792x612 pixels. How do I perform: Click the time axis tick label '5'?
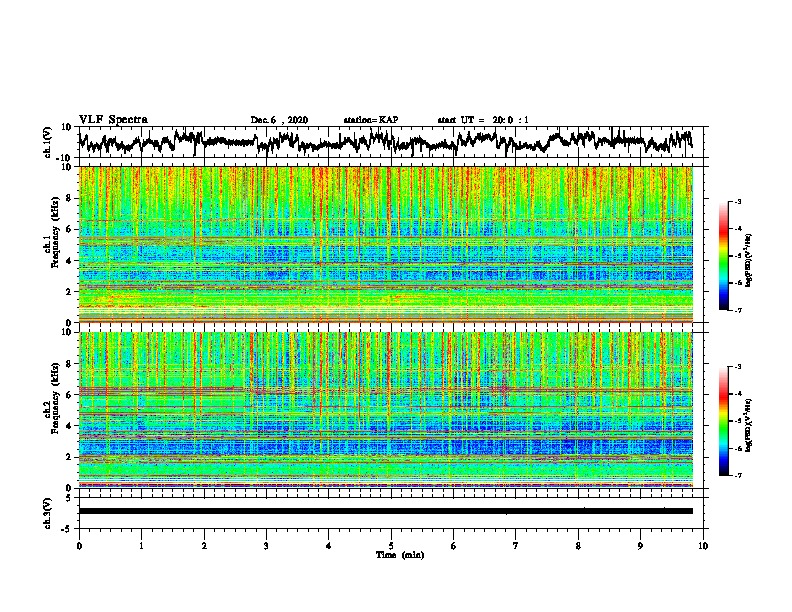pyautogui.click(x=391, y=546)
